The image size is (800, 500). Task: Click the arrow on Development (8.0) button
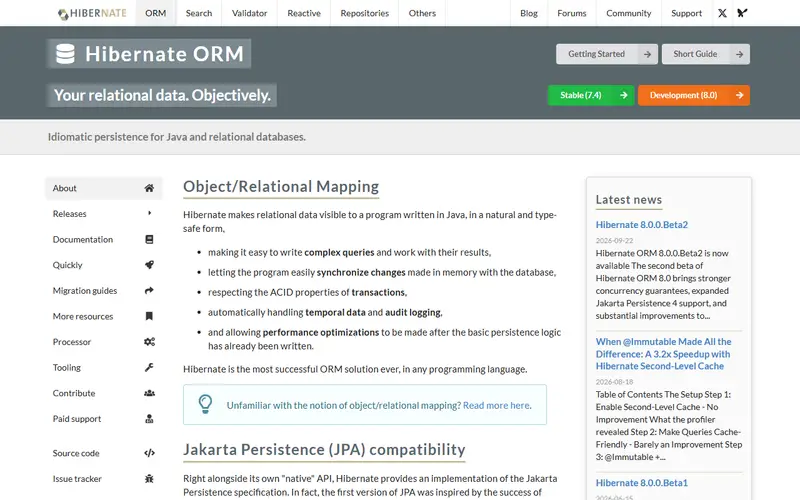pyautogui.click(x=739, y=95)
